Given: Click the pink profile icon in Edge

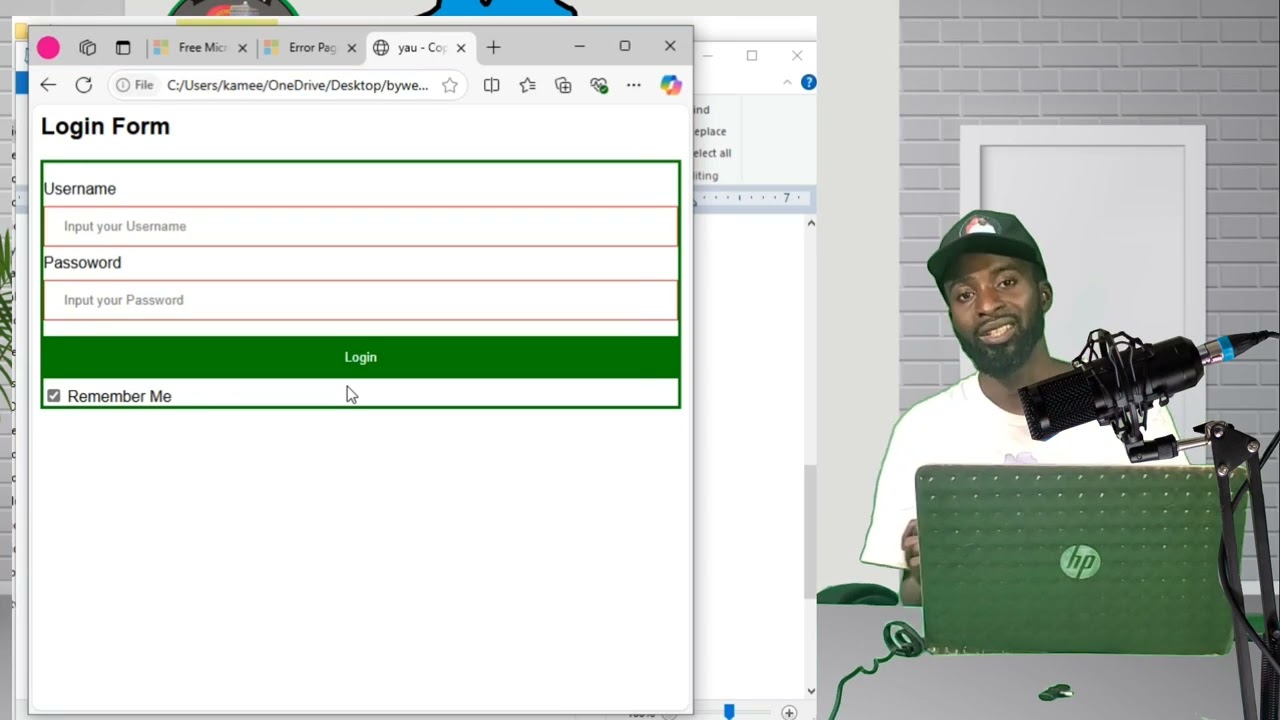Looking at the screenshot, I should [48, 47].
